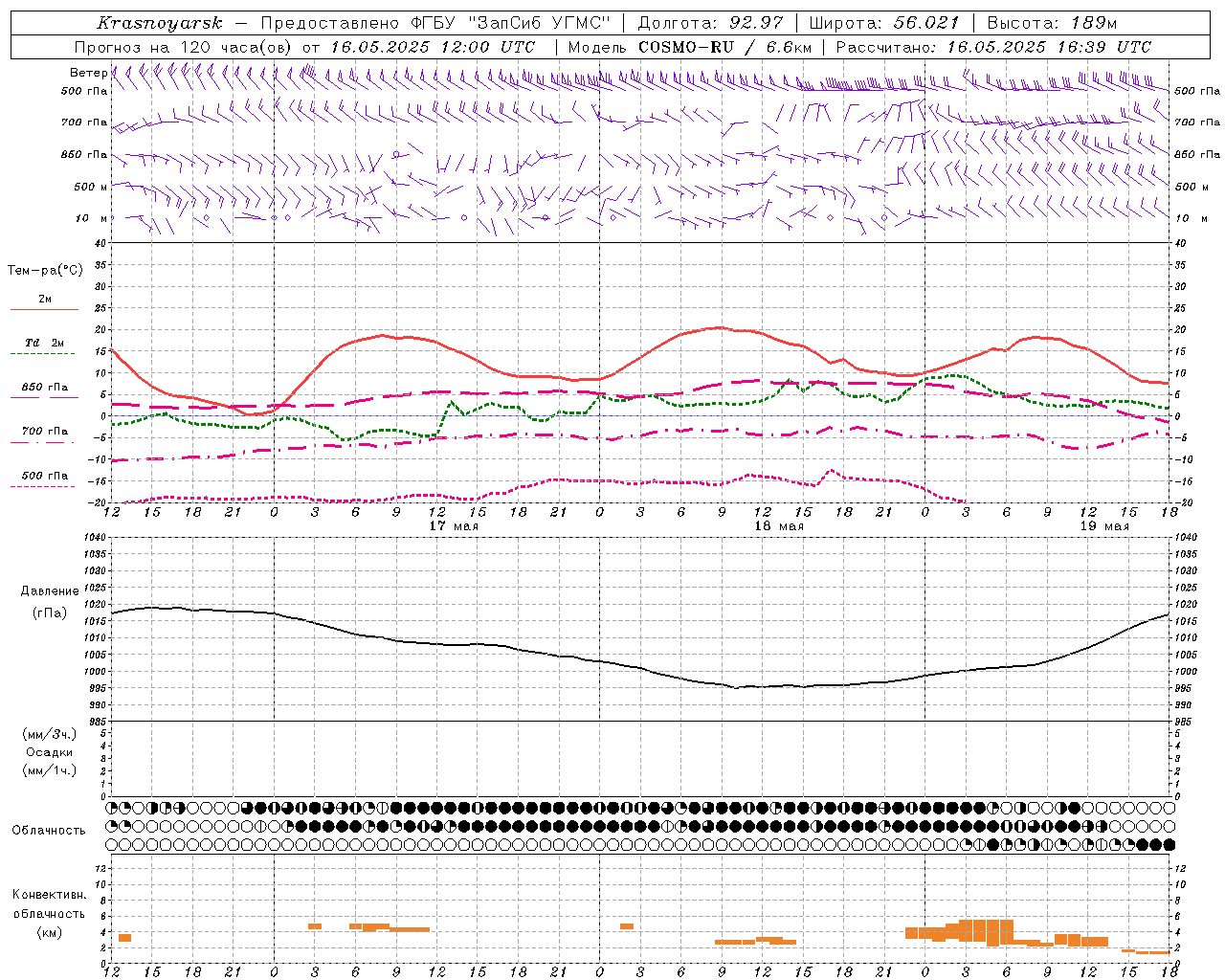1225x980 pixels.
Task: Click the 'Конвективн.' convective cloud label
Action: click(x=50, y=896)
